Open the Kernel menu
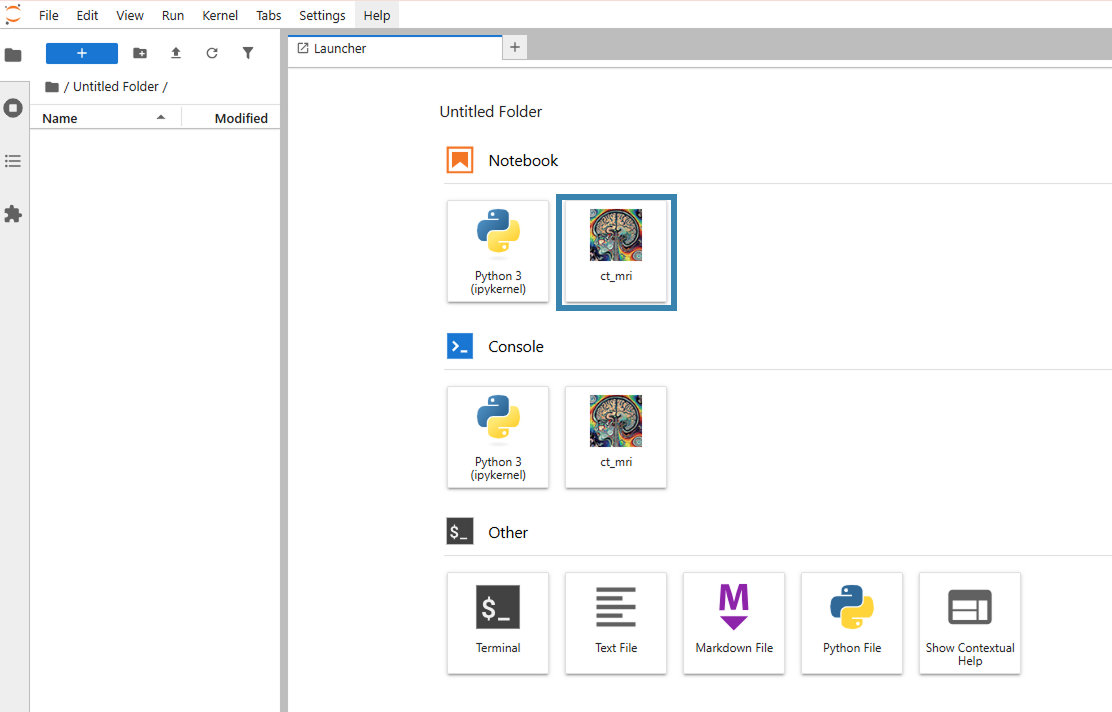1112x712 pixels. coord(220,15)
